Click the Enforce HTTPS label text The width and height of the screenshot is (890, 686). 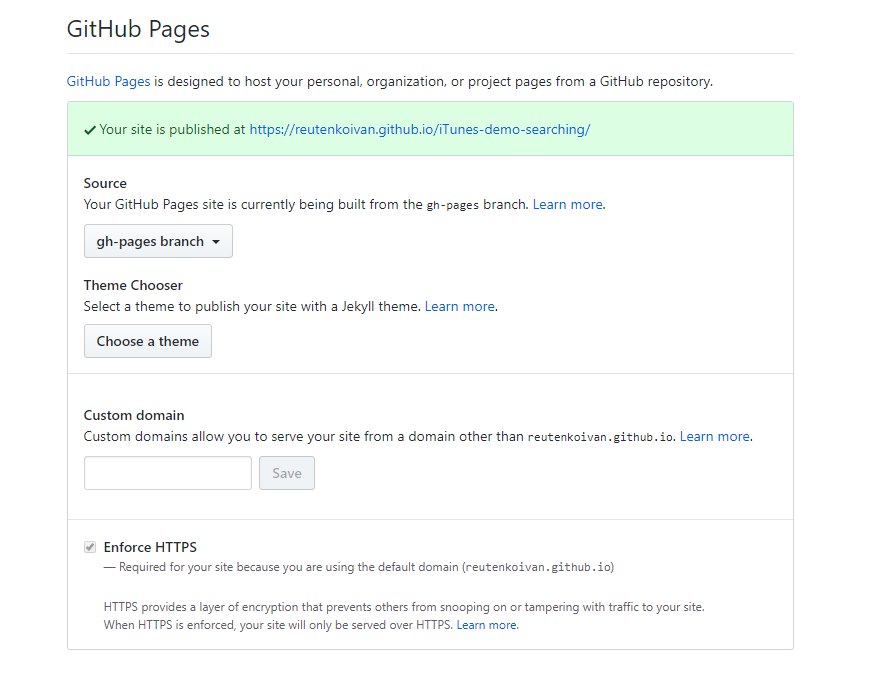point(150,547)
